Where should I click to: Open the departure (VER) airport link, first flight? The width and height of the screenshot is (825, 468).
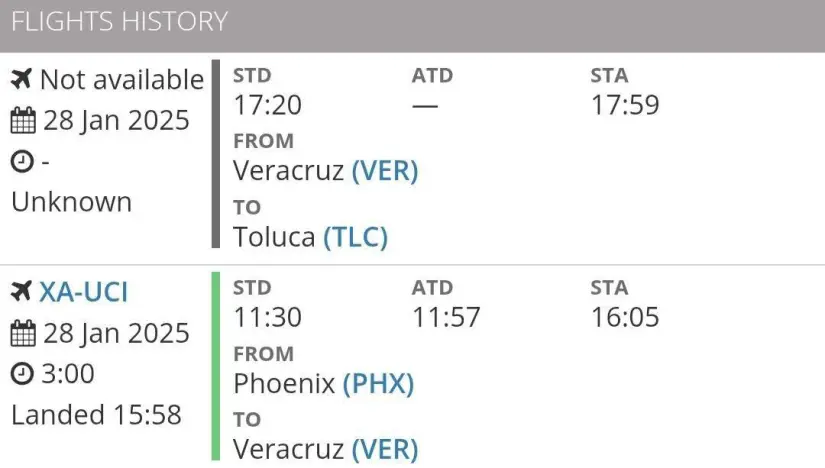pos(385,171)
